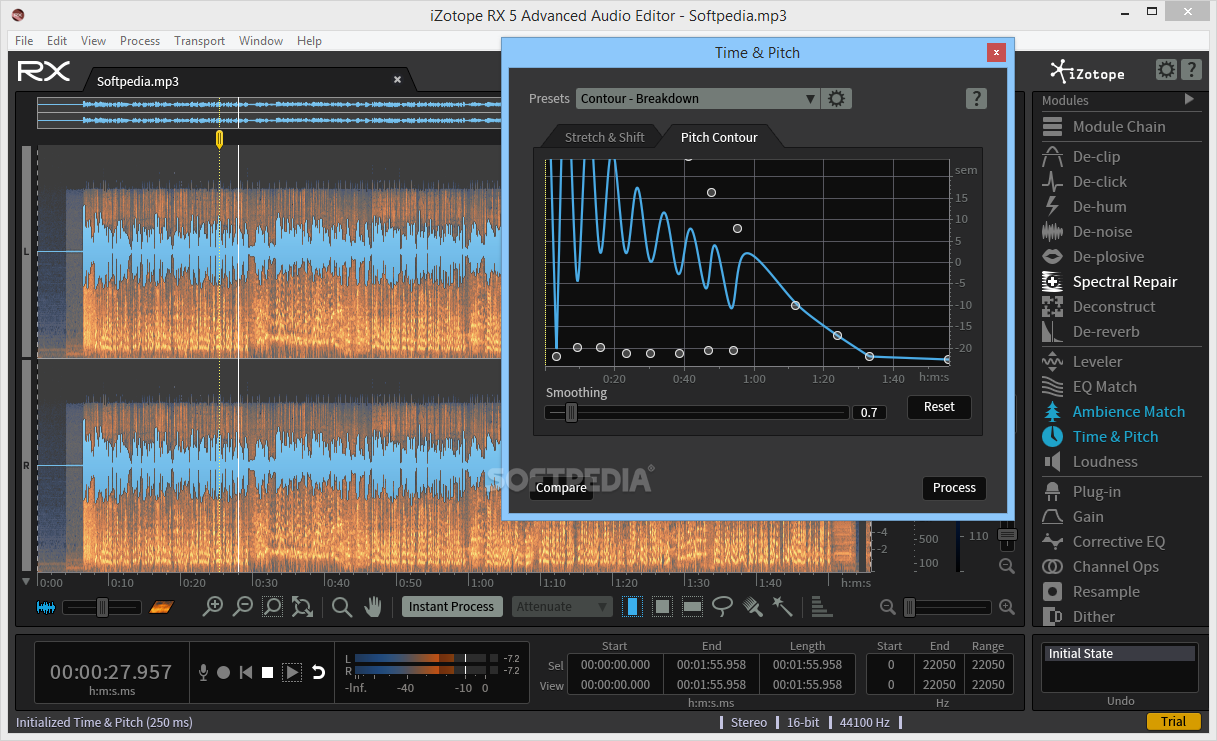Viewport: 1217px width, 741px height.
Task: Click the Reset button
Action: (939, 407)
